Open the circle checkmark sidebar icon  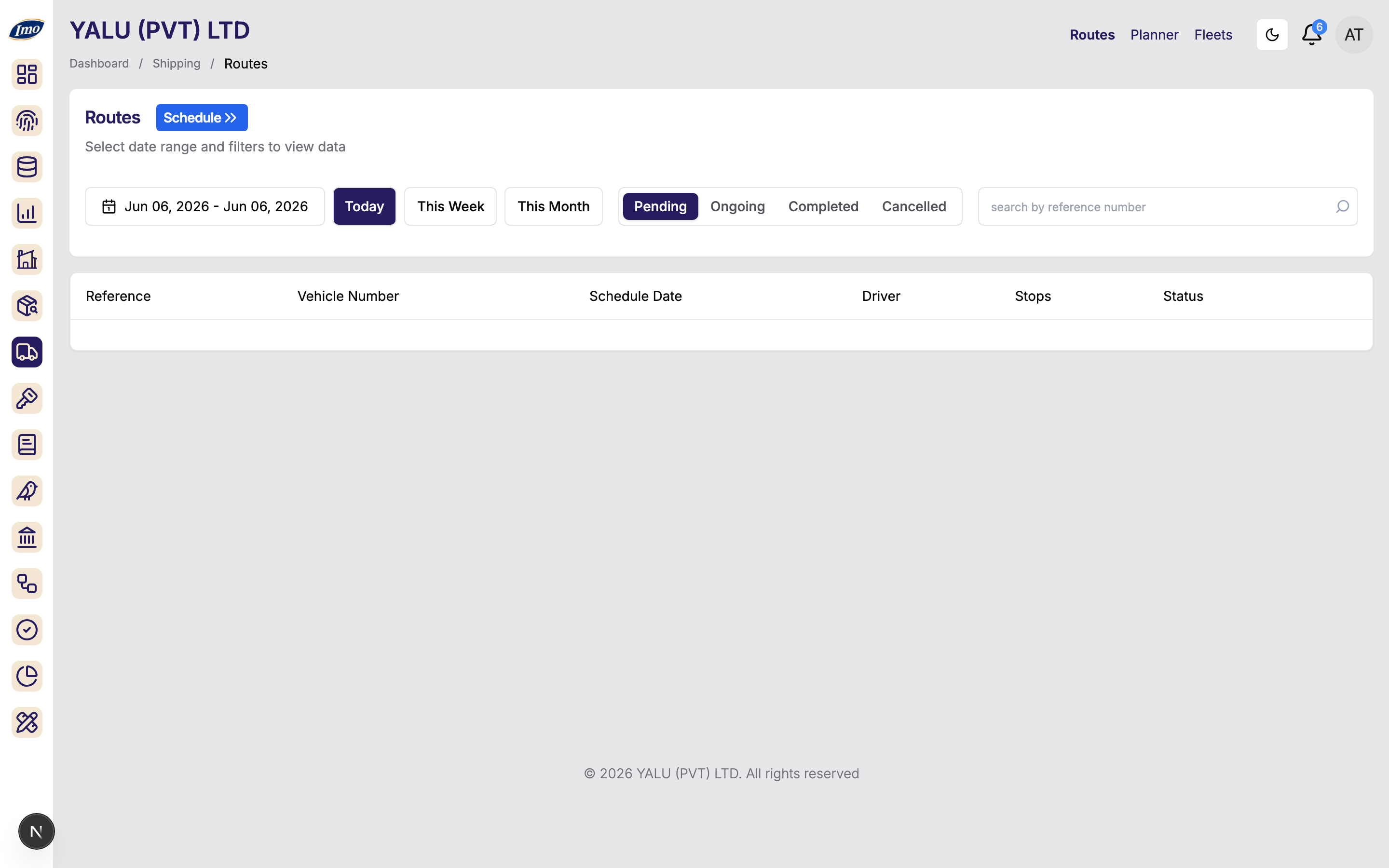click(x=27, y=630)
